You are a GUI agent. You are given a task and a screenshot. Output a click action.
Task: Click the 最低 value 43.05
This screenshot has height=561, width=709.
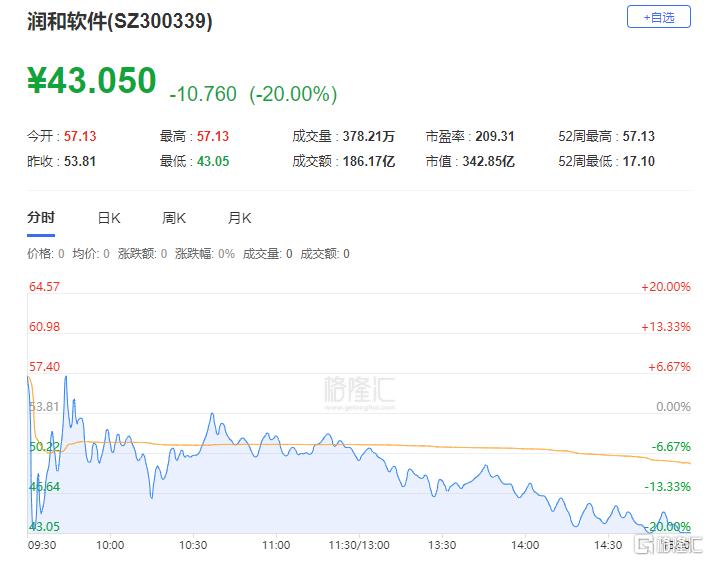(213, 161)
